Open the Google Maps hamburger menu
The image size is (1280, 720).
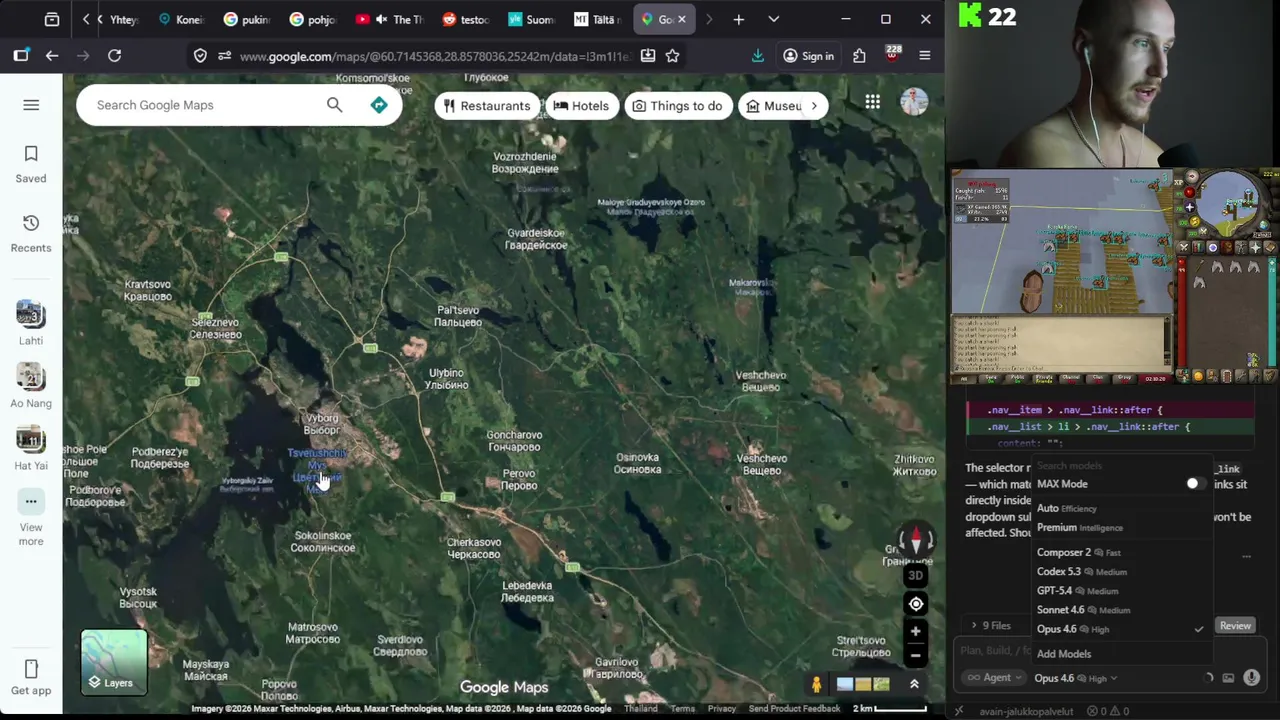click(x=31, y=105)
